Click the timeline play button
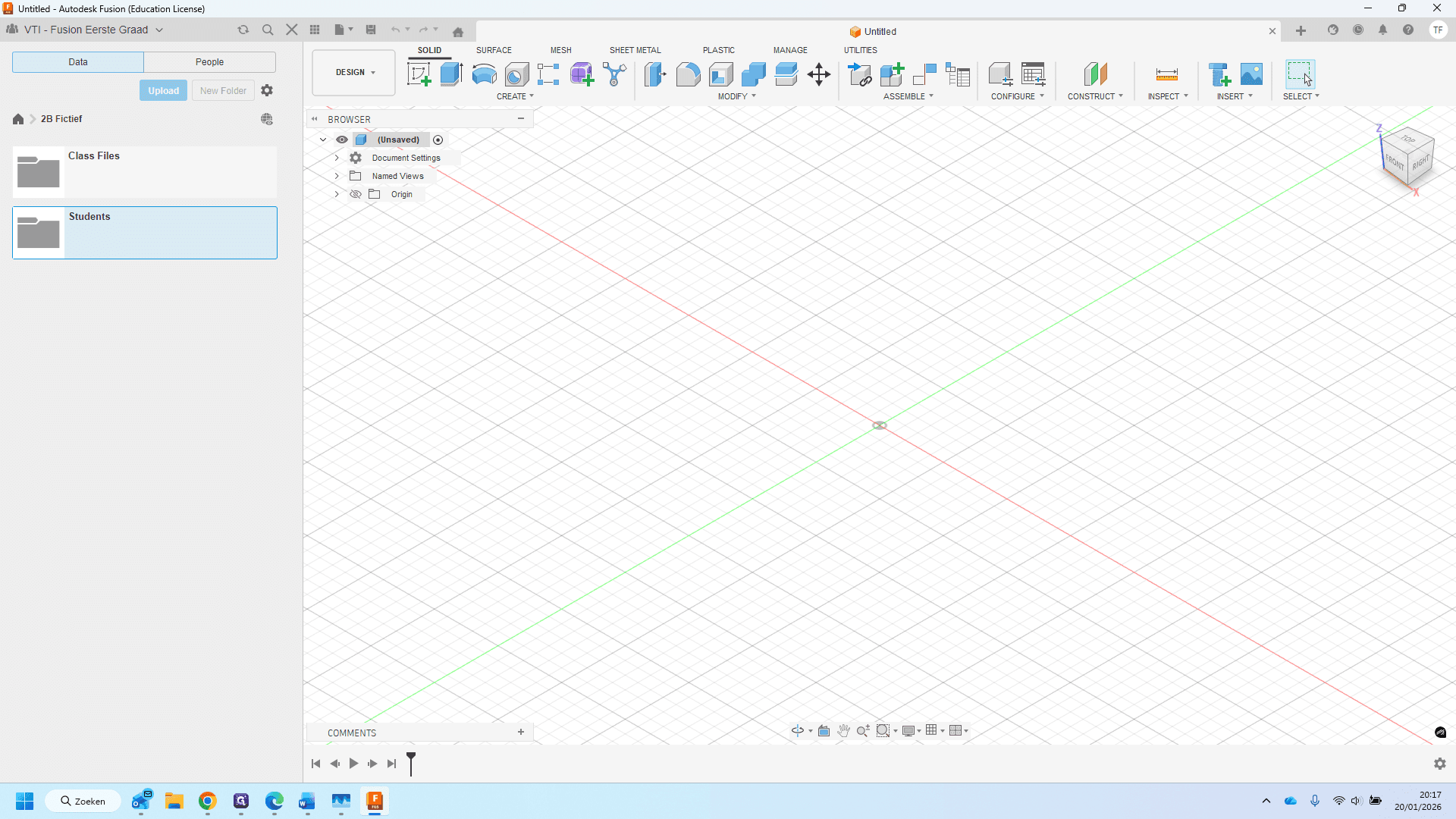1456x819 pixels. (x=353, y=764)
